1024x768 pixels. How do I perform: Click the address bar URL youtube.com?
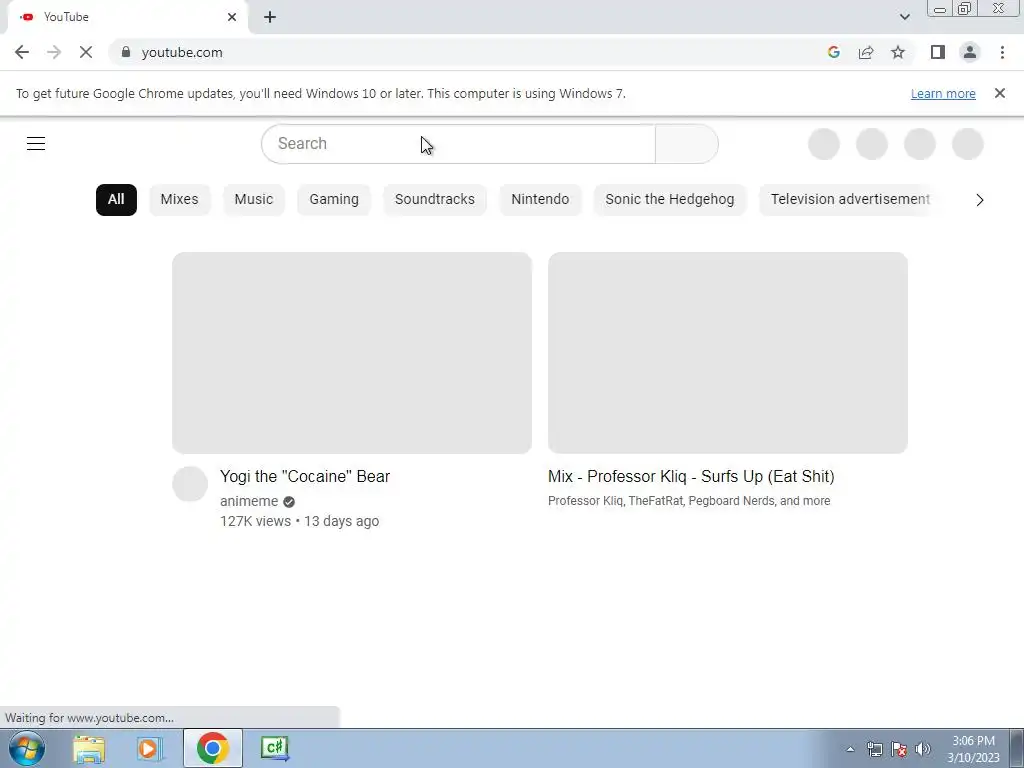[x=182, y=52]
